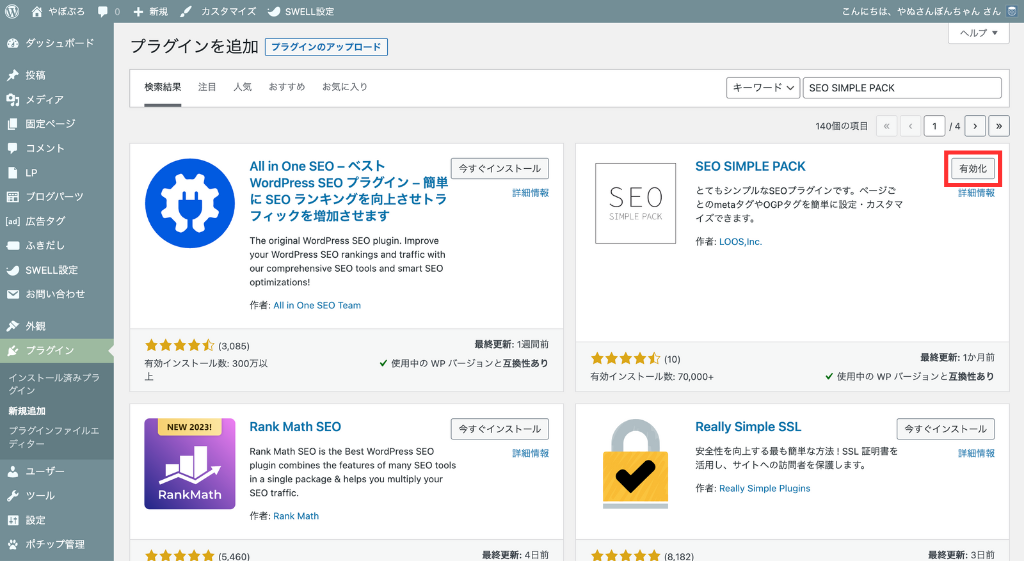Open the キーワード search type dropdown

(763, 88)
